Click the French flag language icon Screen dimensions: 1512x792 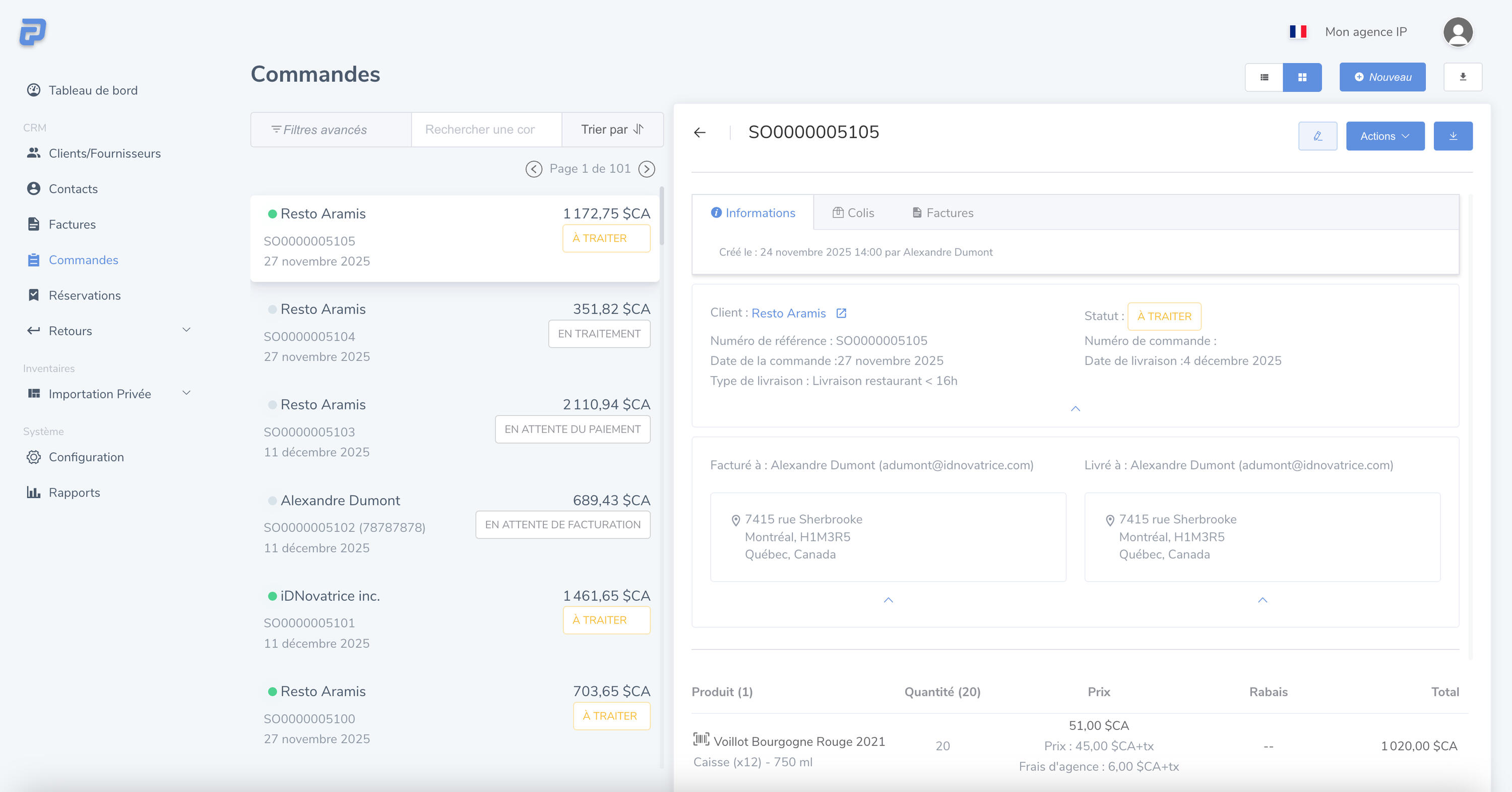click(x=1297, y=32)
